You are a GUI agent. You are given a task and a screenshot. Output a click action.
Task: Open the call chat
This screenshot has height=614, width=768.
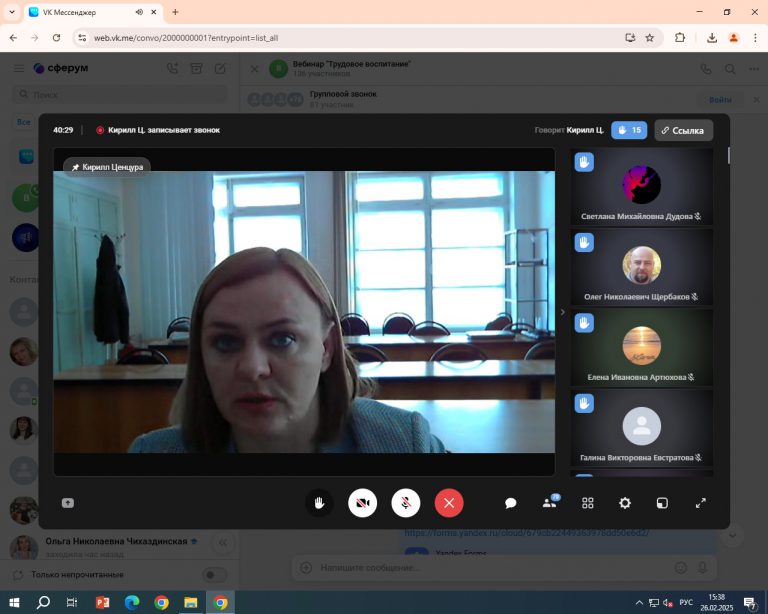point(510,503)
